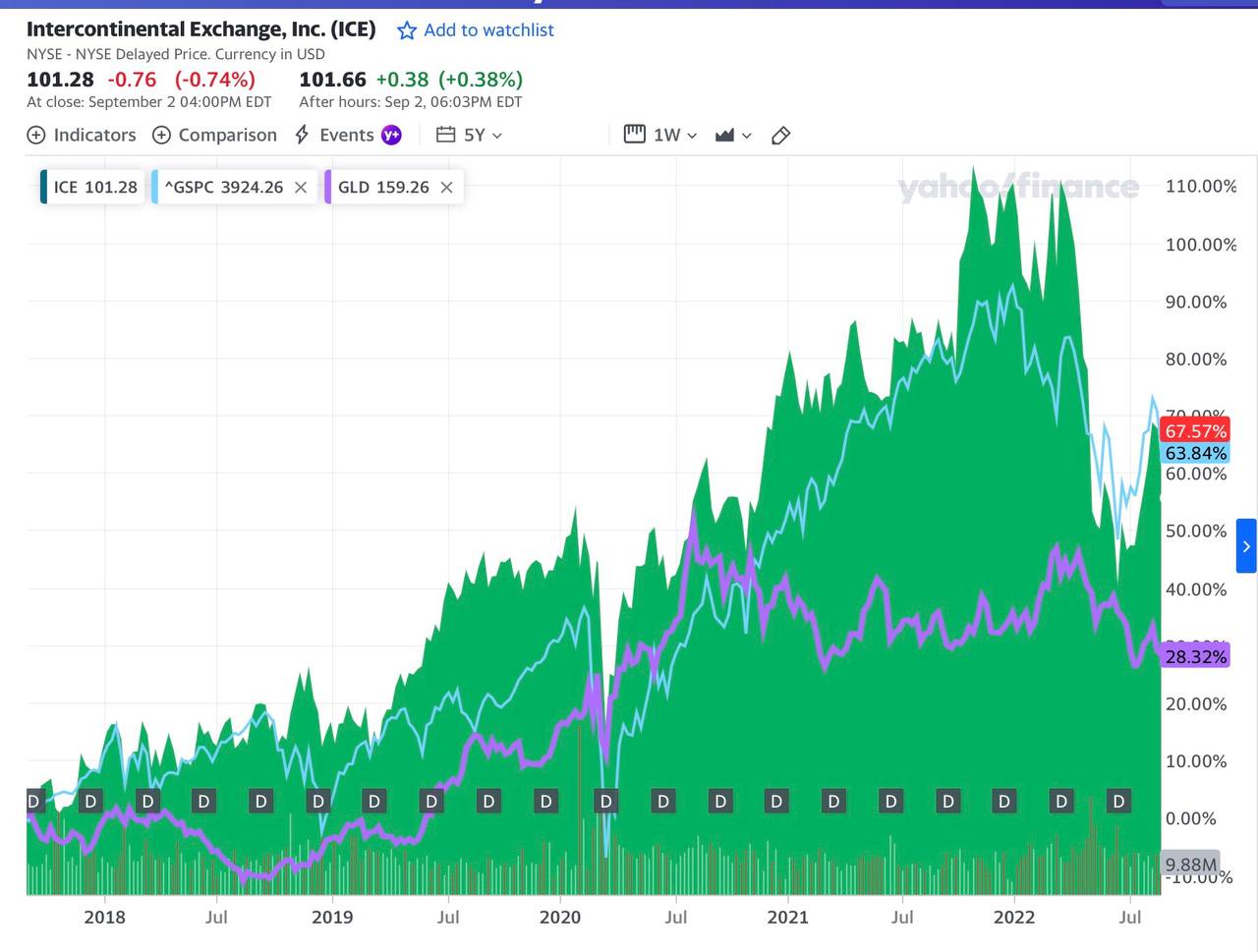The height and width of the screenshot is (952, 1258).
Task: Open the D marker just before 2022 label
Action: 1003,802
